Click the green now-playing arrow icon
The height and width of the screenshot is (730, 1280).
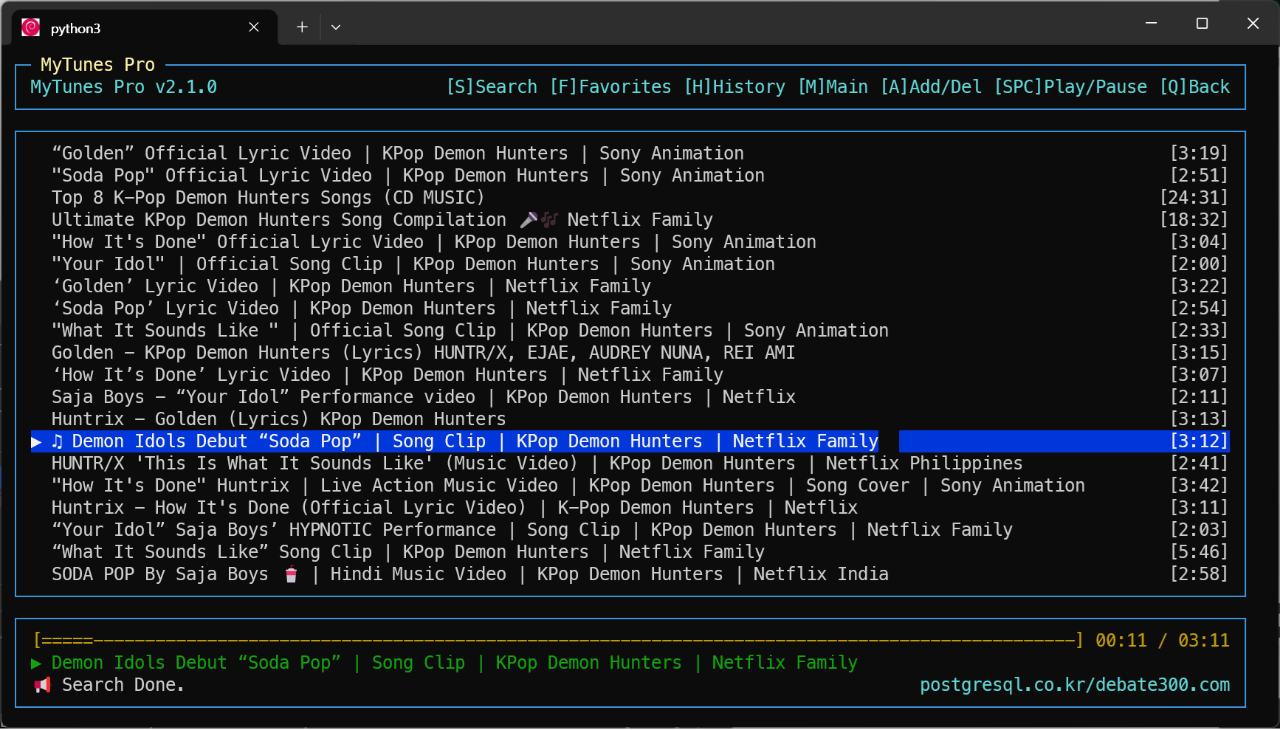click(37, 663)
